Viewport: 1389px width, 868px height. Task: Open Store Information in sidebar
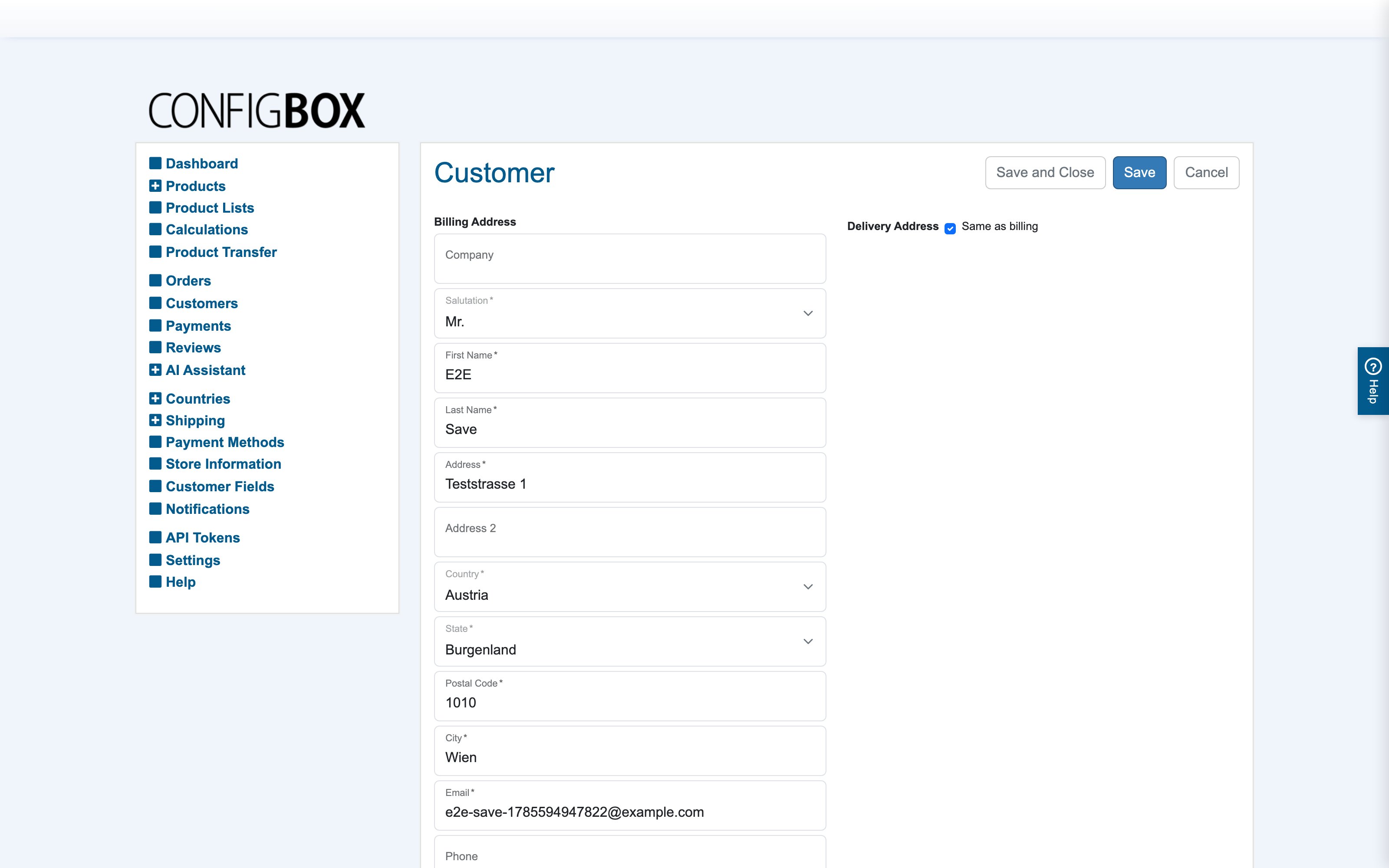[223, 464]
